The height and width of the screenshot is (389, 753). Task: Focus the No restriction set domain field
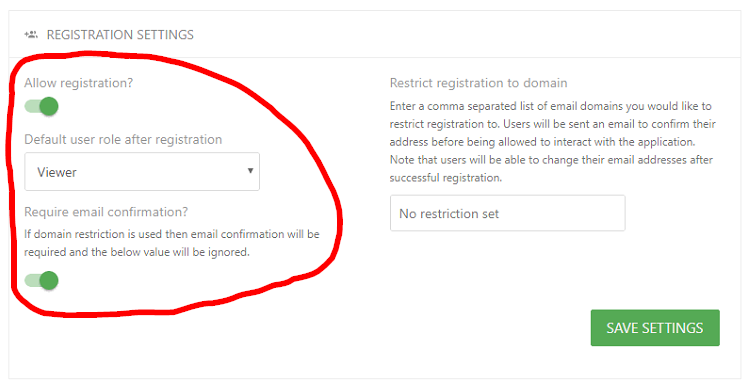pyautogui.click(x=508, y=213)
